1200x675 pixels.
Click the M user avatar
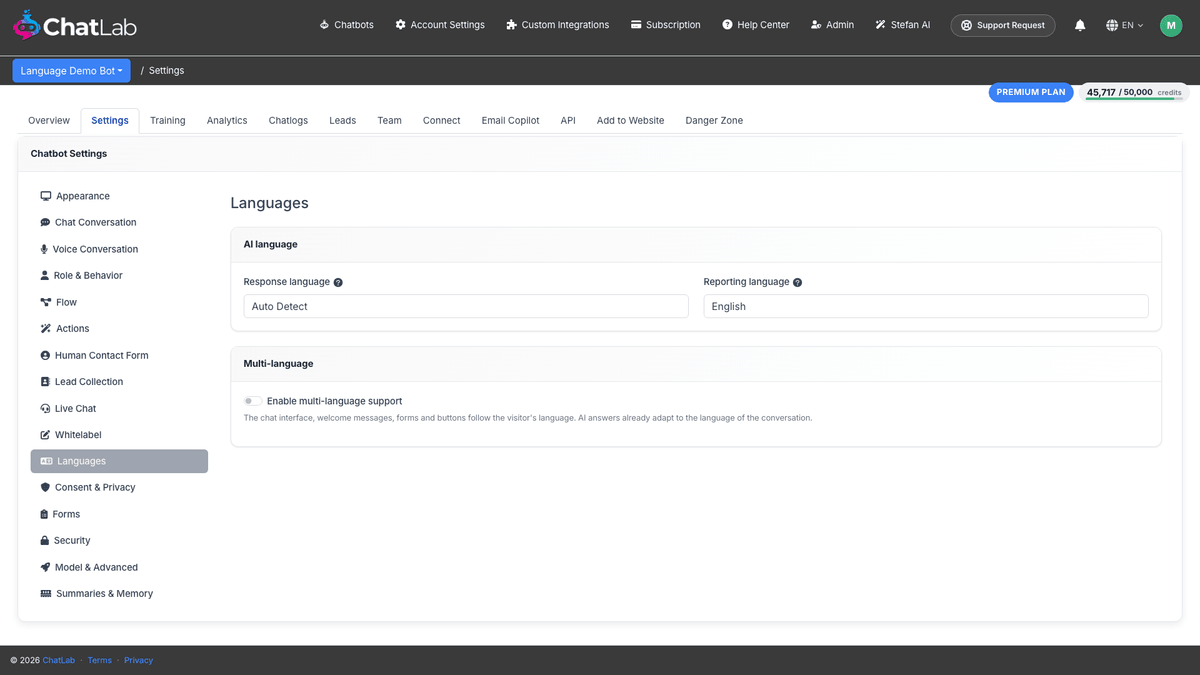(x=1171, y=25)
